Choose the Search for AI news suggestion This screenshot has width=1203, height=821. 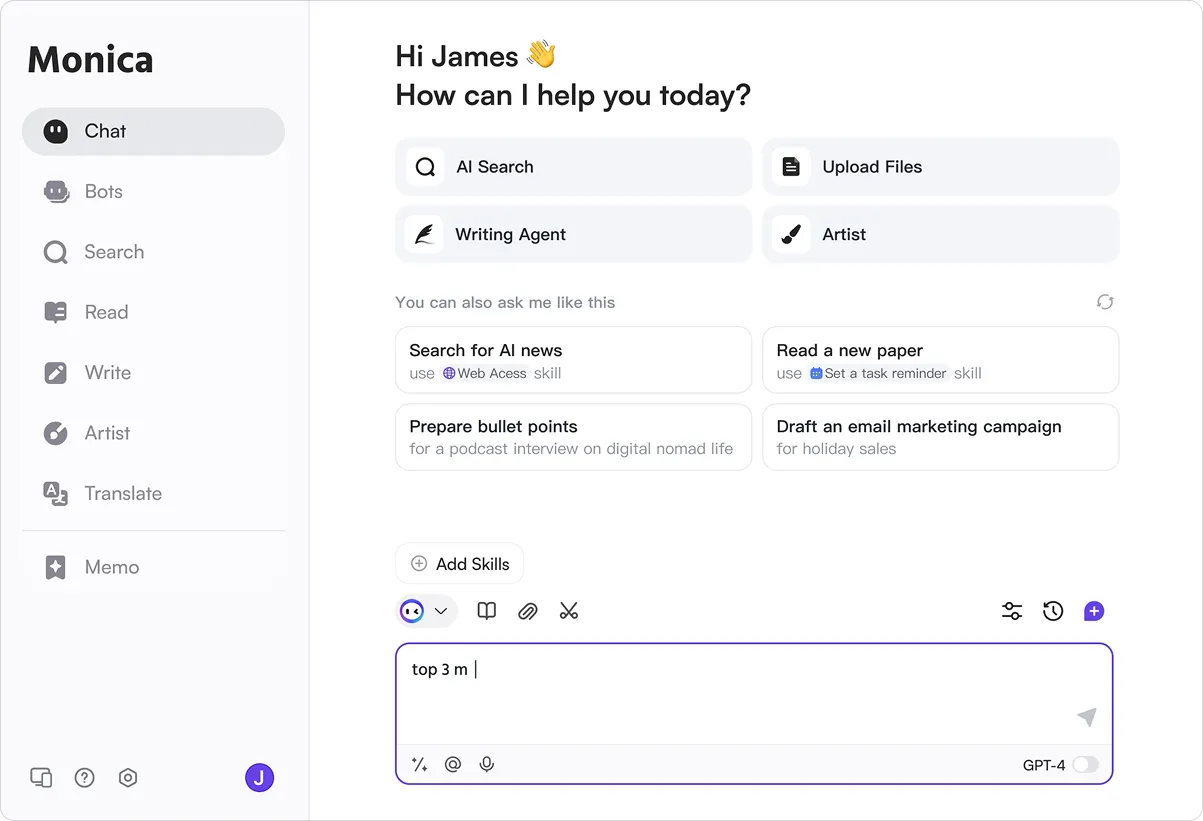coord(573,360)
